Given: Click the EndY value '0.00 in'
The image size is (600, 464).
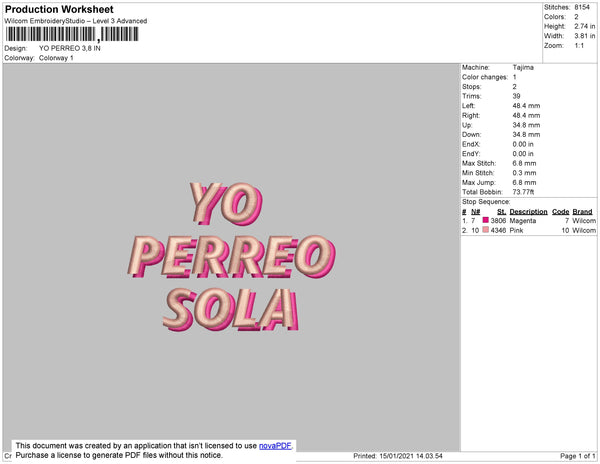Looking at the screenshot, I should (x=523, y=153).
